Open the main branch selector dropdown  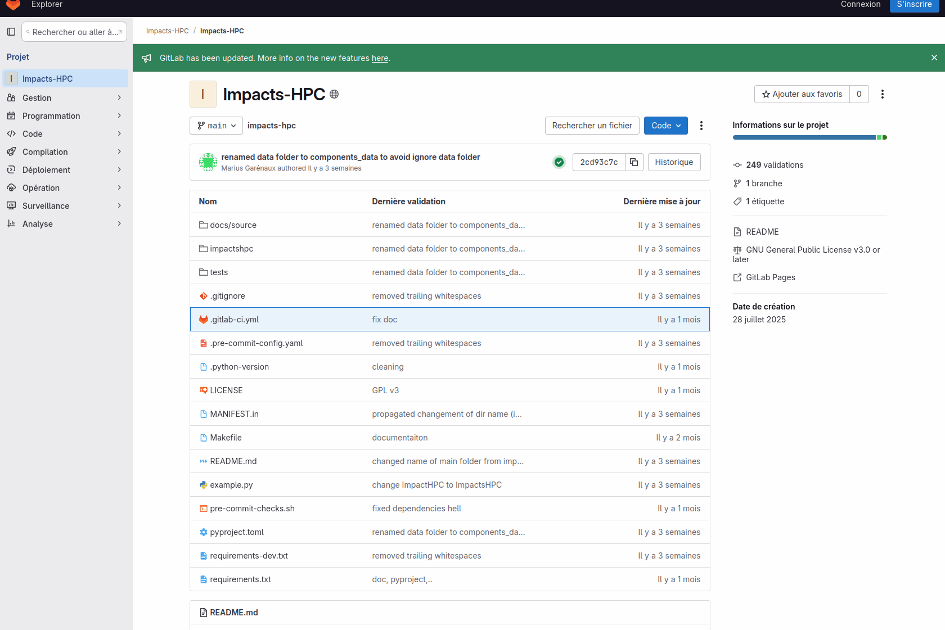pyautogui.click(x=216, y=125)
